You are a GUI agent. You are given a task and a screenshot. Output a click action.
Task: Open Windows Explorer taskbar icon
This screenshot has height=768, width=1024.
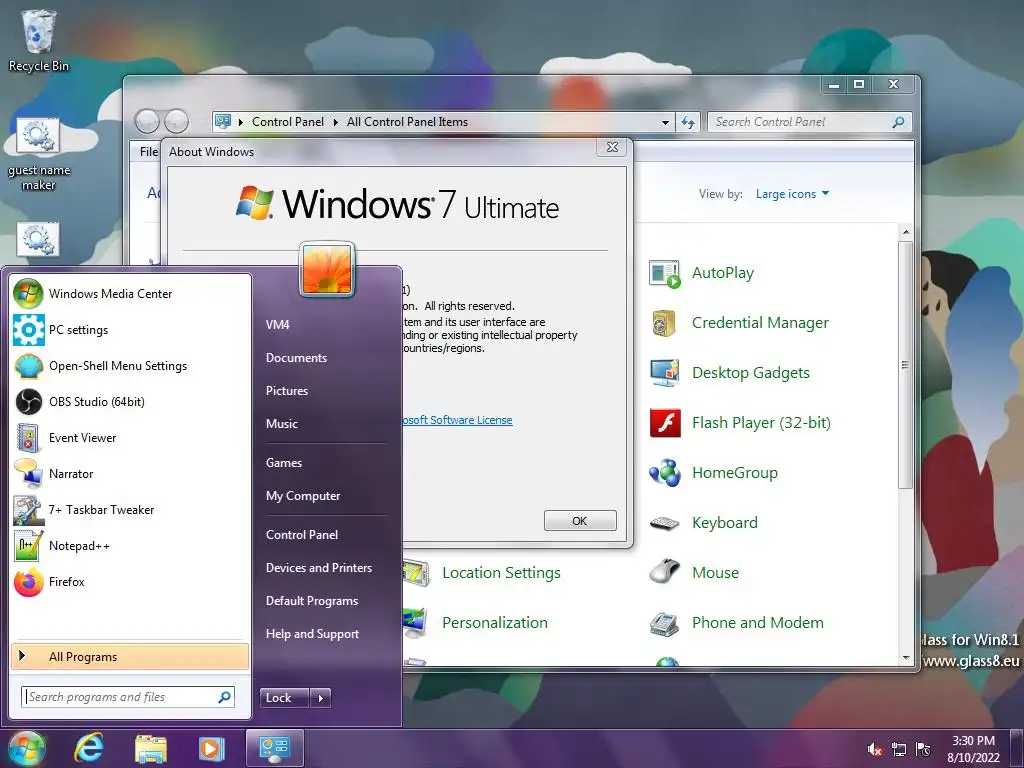150,748
